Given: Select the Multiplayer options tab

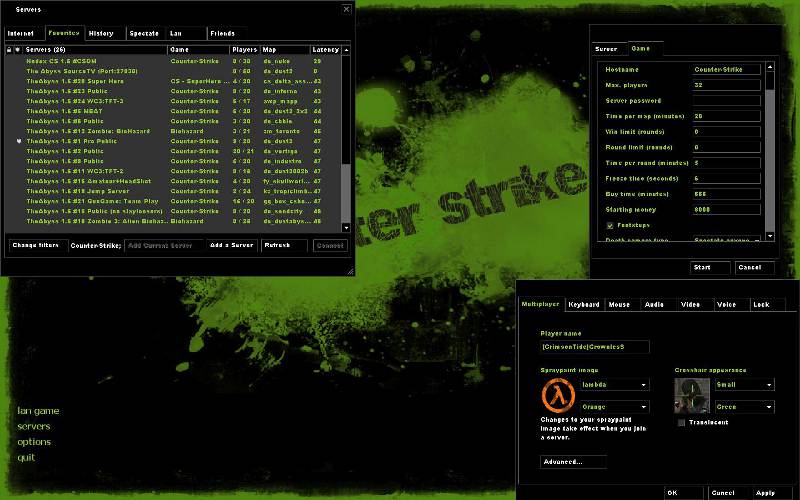Looking at the screenshot, I should click(541, 304).
